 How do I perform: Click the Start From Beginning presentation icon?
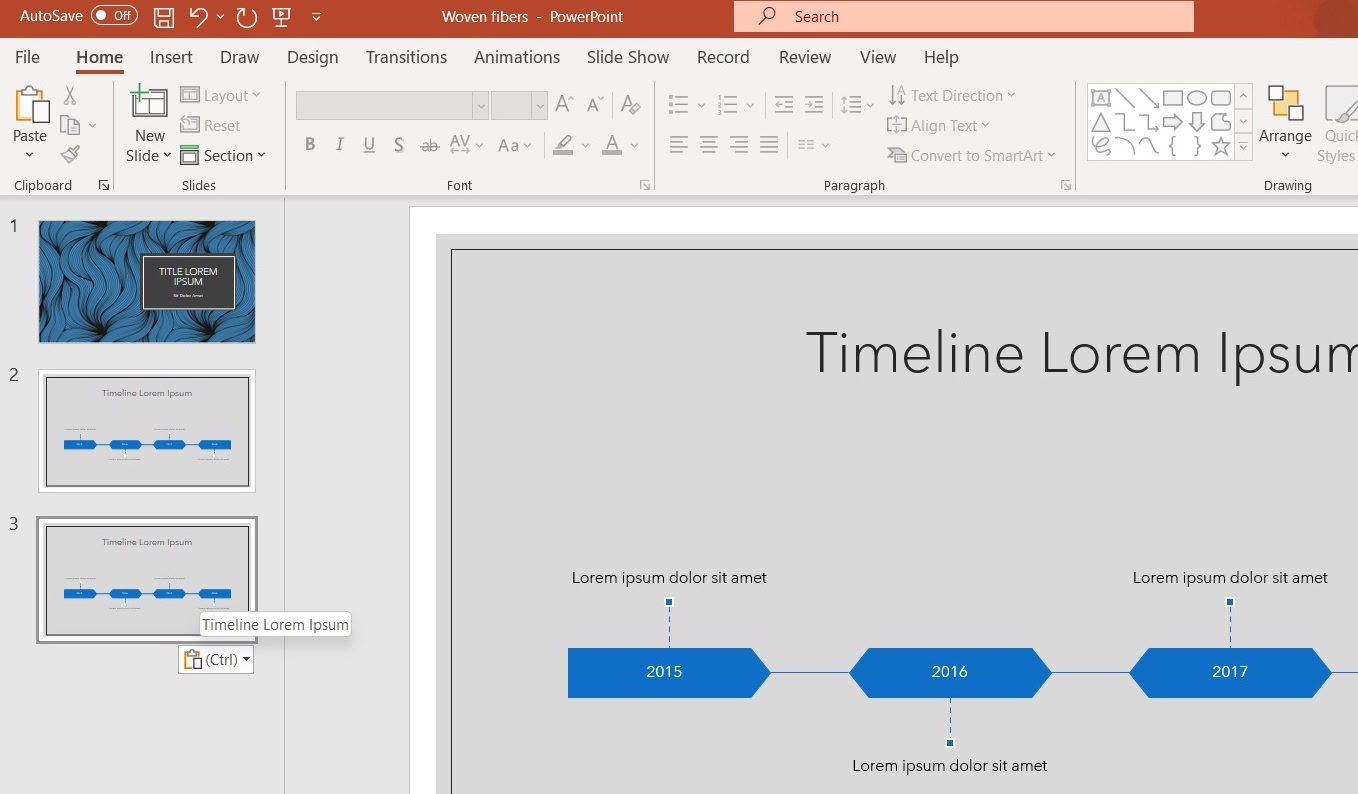[281, 17]
